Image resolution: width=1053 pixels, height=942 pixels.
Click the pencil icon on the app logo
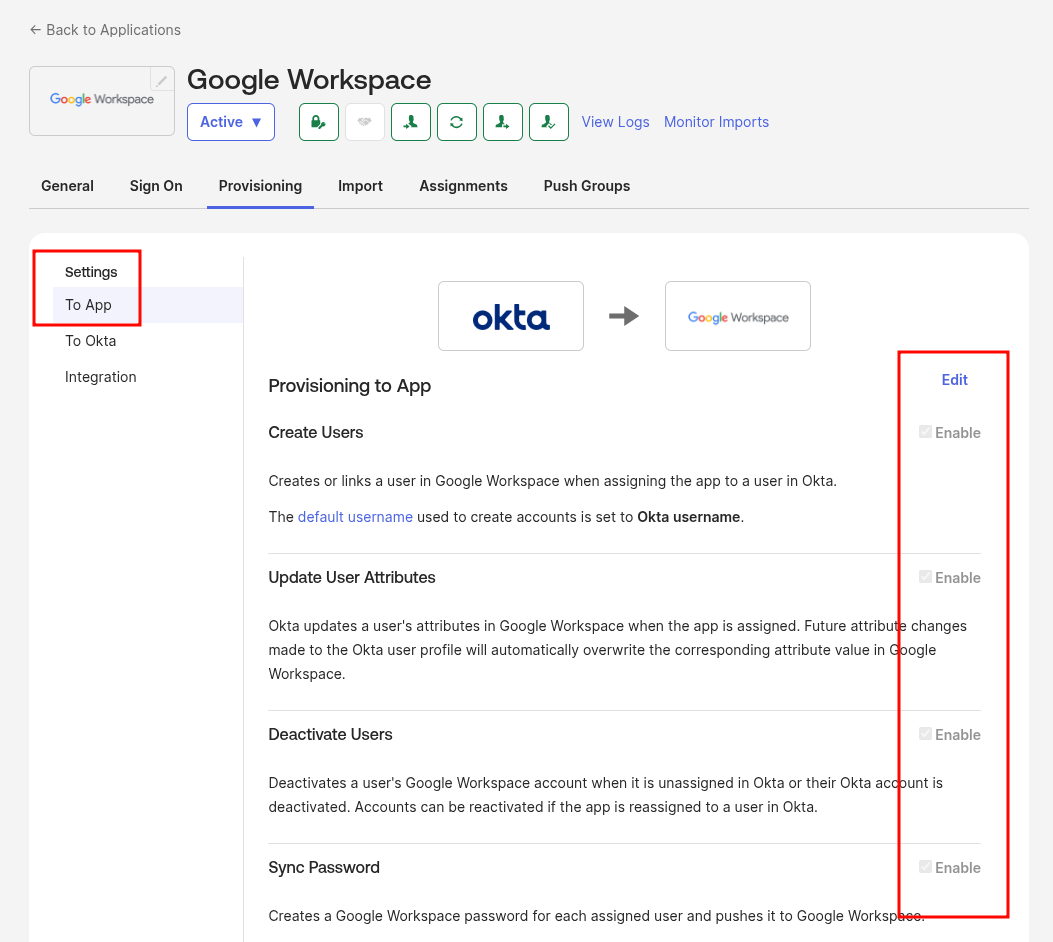pyautogui.click(x=162, y=80)
